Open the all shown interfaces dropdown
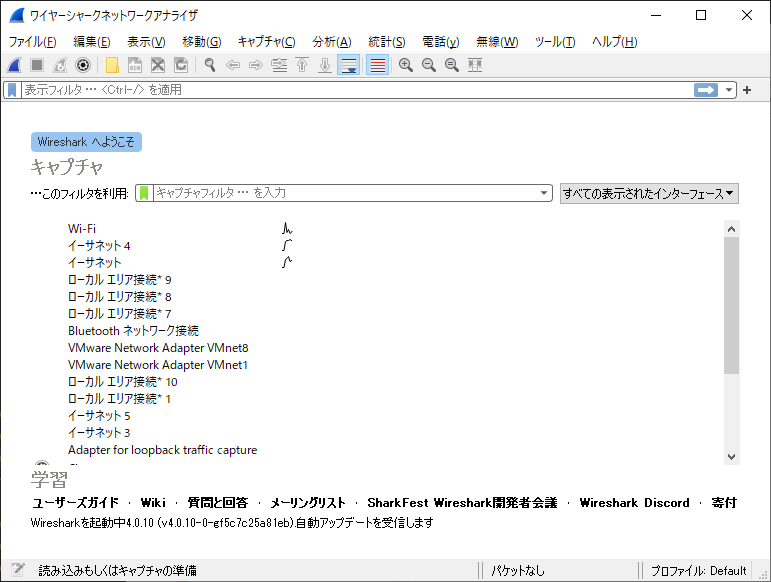 pyautogui.click(x=649, y=194)
